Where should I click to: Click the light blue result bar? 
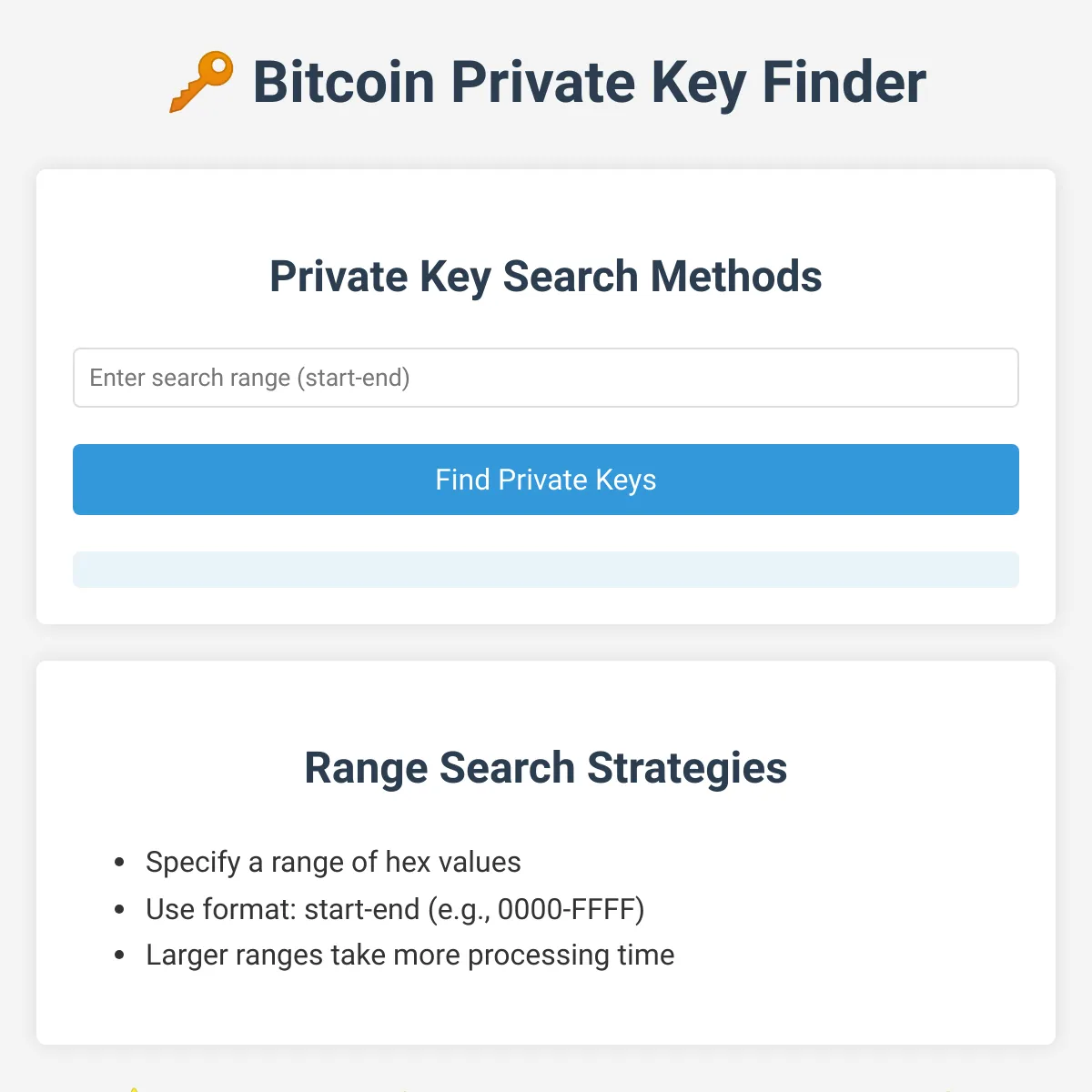coord(546,570)
